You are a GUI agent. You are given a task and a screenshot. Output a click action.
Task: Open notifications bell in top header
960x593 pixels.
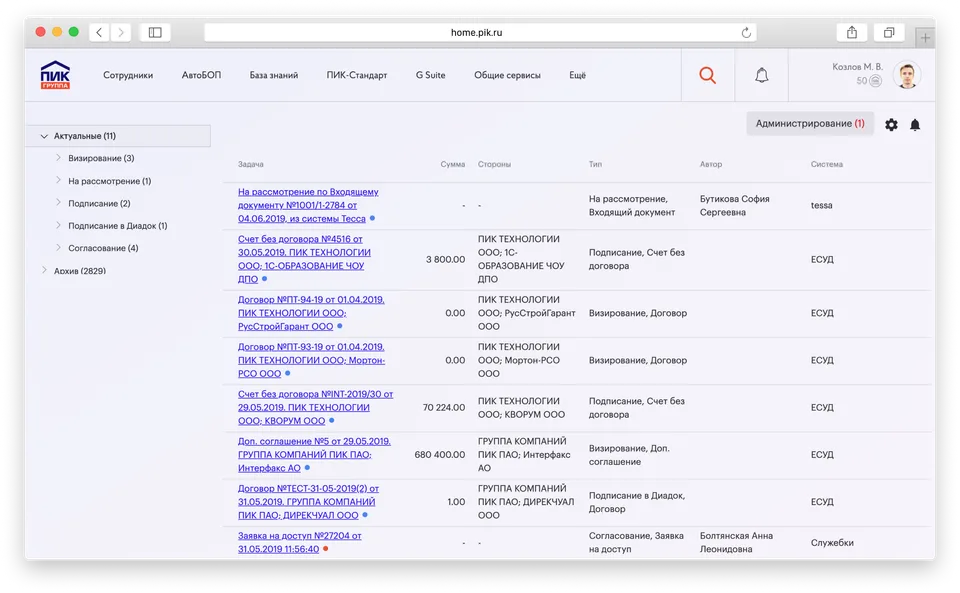[761, 75]
